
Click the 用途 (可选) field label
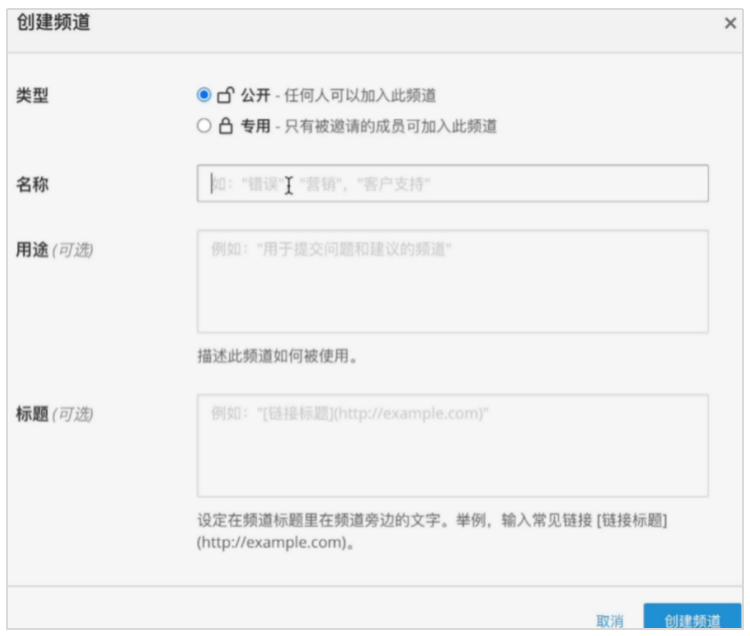[x=54, y=250]
